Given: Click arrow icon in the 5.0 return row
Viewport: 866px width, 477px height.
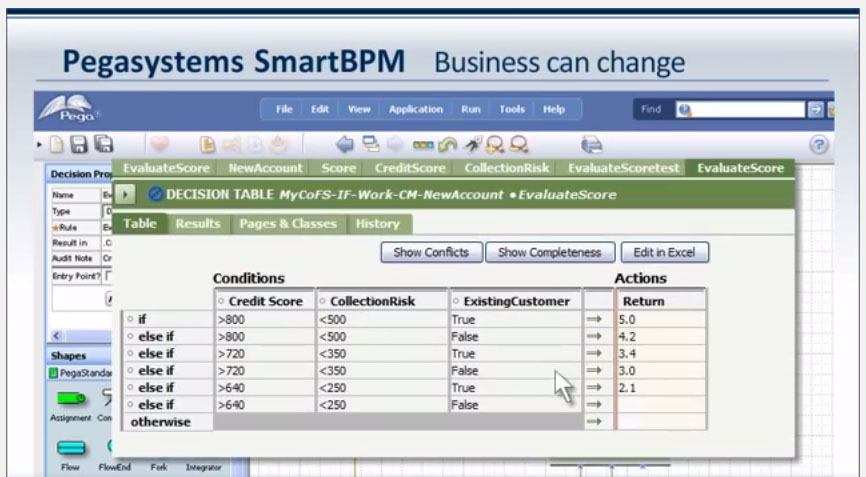Looking at the screenshot, I should coord(594,319).
